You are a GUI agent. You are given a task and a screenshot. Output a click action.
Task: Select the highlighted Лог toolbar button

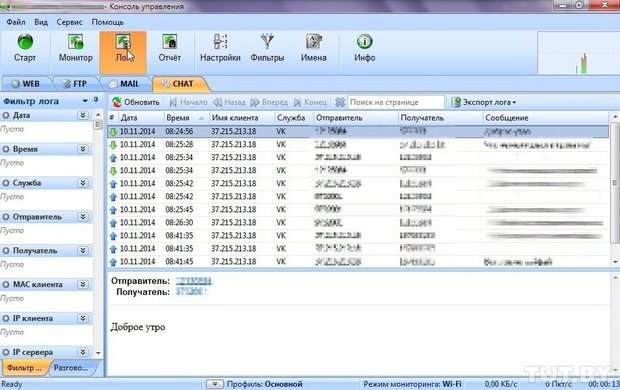[123, 52]
